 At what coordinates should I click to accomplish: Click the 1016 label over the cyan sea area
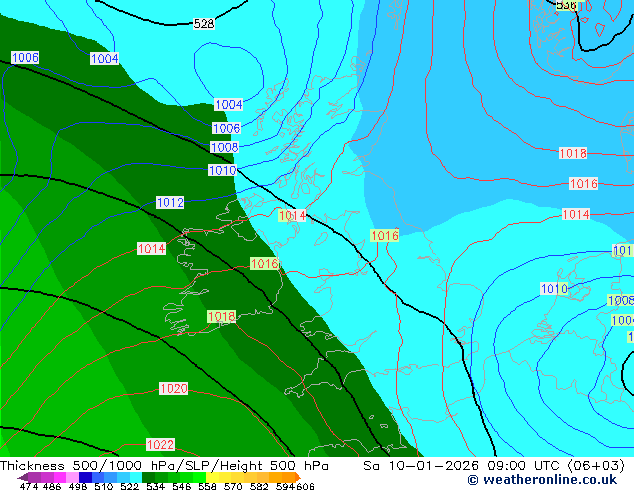tap(385, 235)
